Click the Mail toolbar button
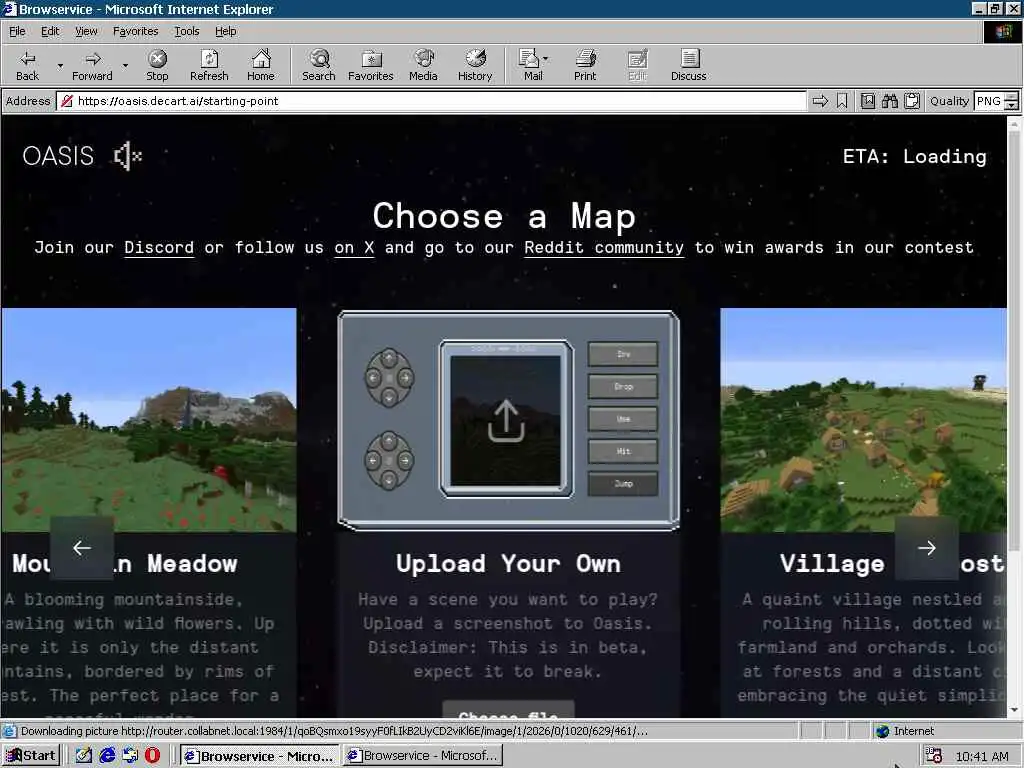 [x=530, y=65]
